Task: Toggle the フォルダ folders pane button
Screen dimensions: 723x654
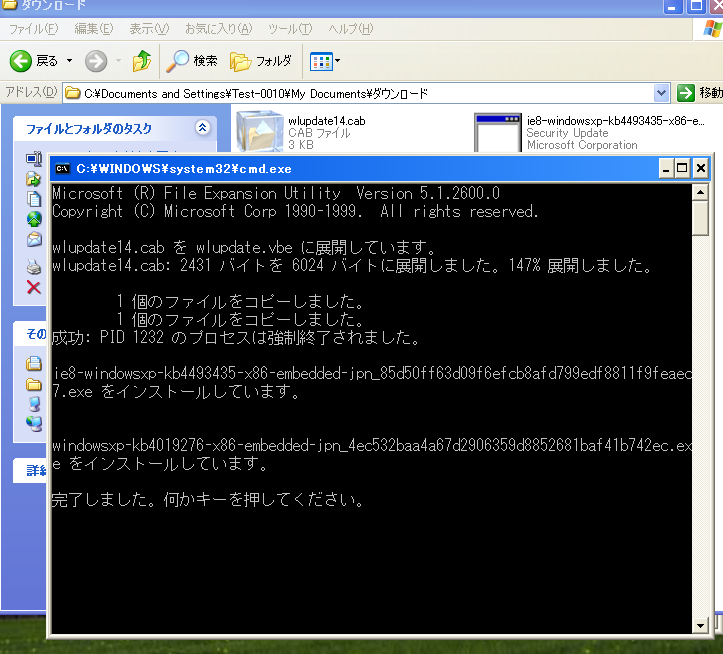Action: click(261, 61)
